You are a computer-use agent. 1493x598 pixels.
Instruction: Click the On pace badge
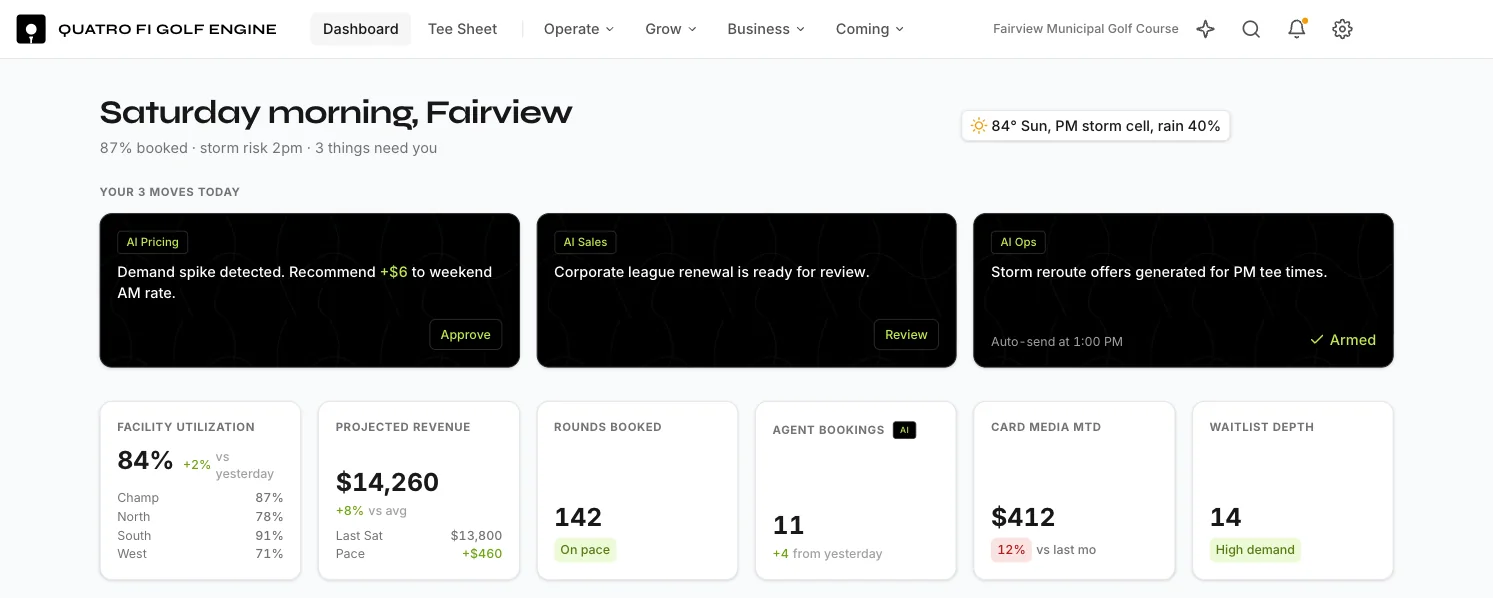point(585,549)
